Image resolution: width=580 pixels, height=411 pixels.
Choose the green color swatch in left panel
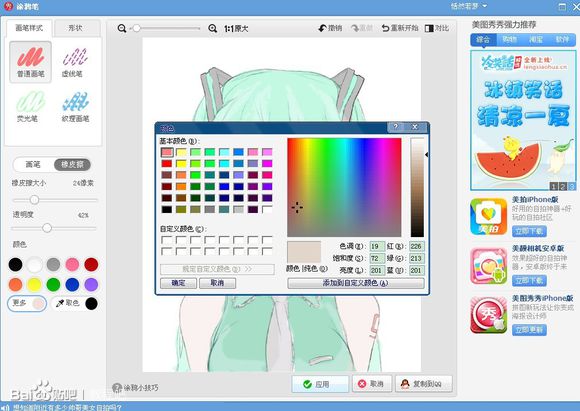53,284
